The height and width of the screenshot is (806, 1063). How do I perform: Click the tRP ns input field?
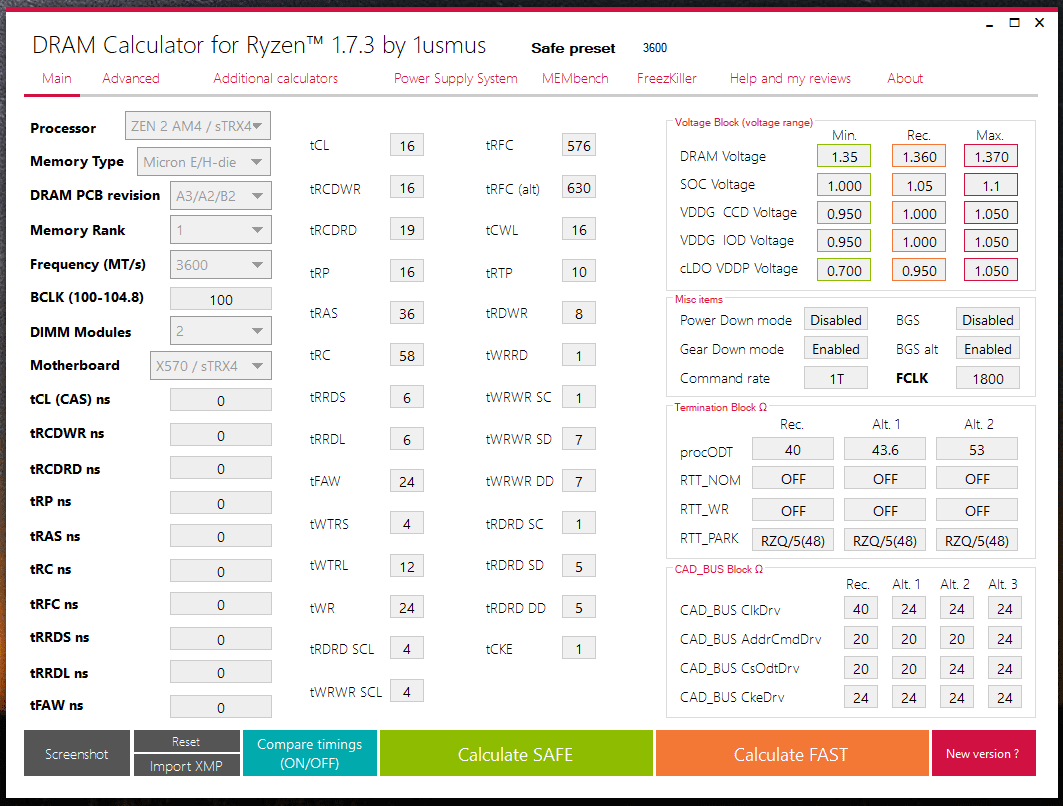pyautogui.click(x=220, y=503)
